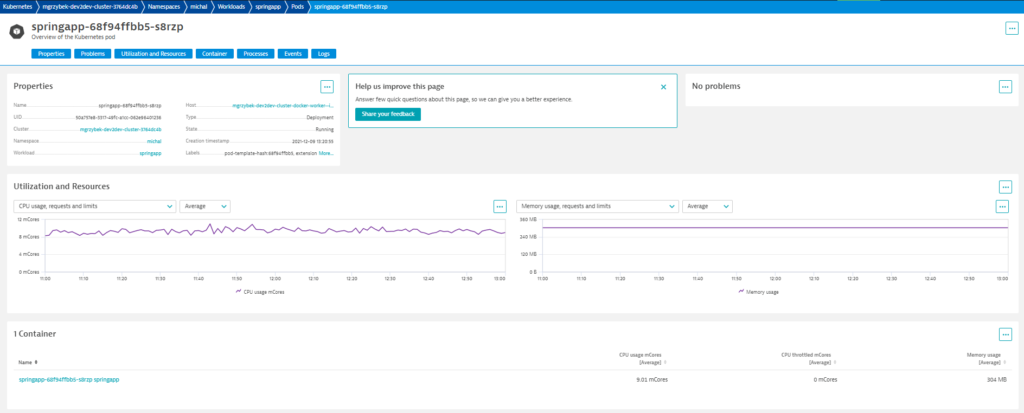Open 1 Container section options menu

(x=1006, y=335)
